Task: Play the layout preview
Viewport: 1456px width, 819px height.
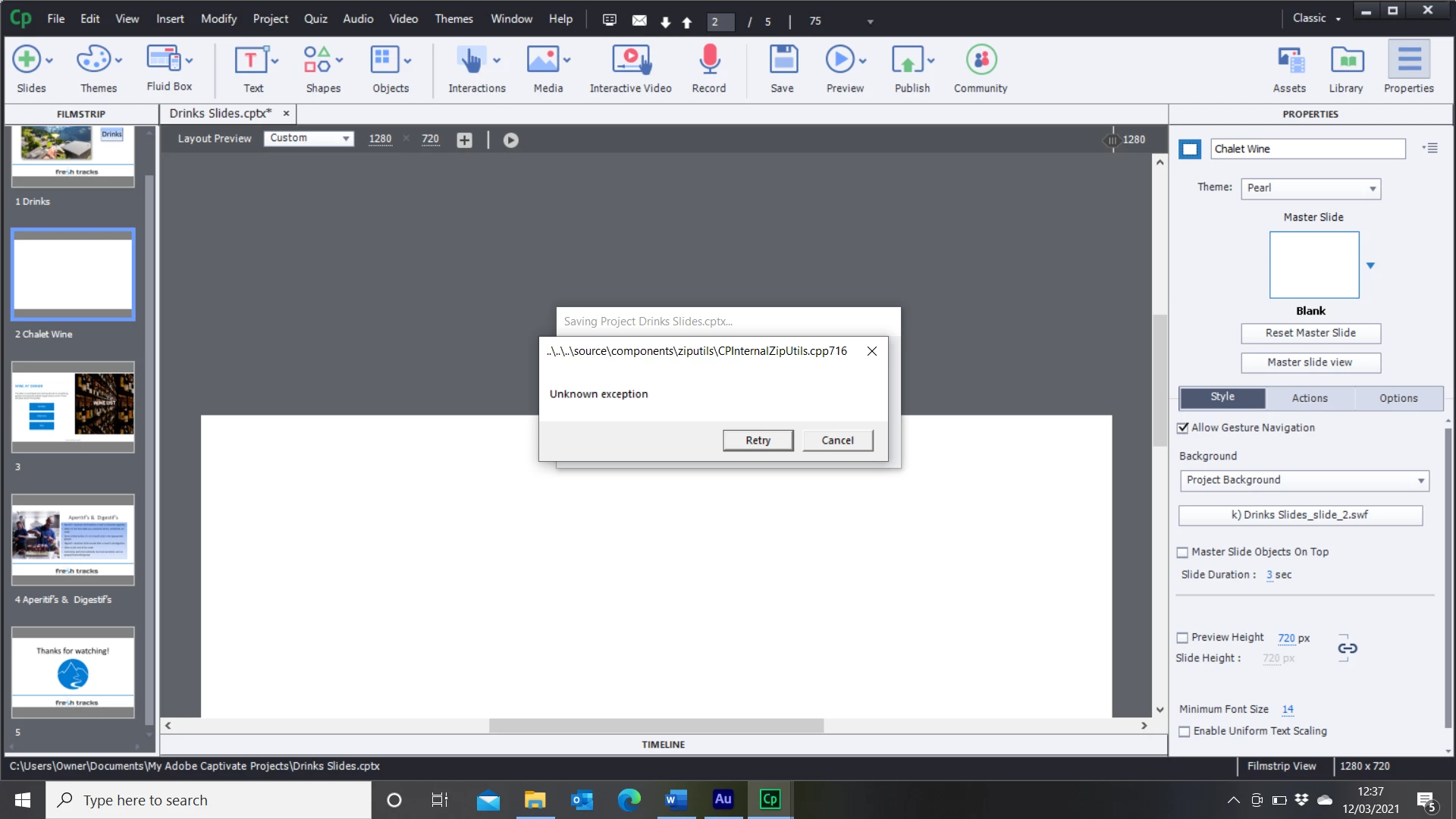Action: [x=511, y=140]
